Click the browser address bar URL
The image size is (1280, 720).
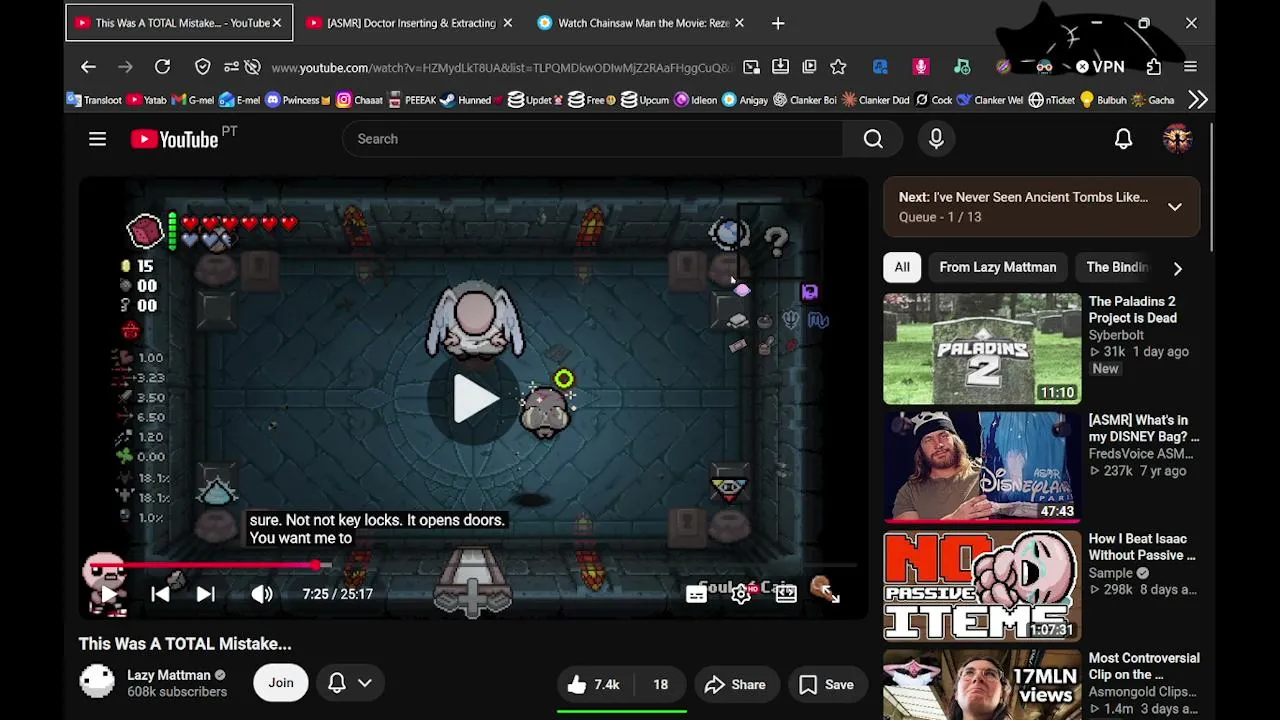tap(503, 68)
